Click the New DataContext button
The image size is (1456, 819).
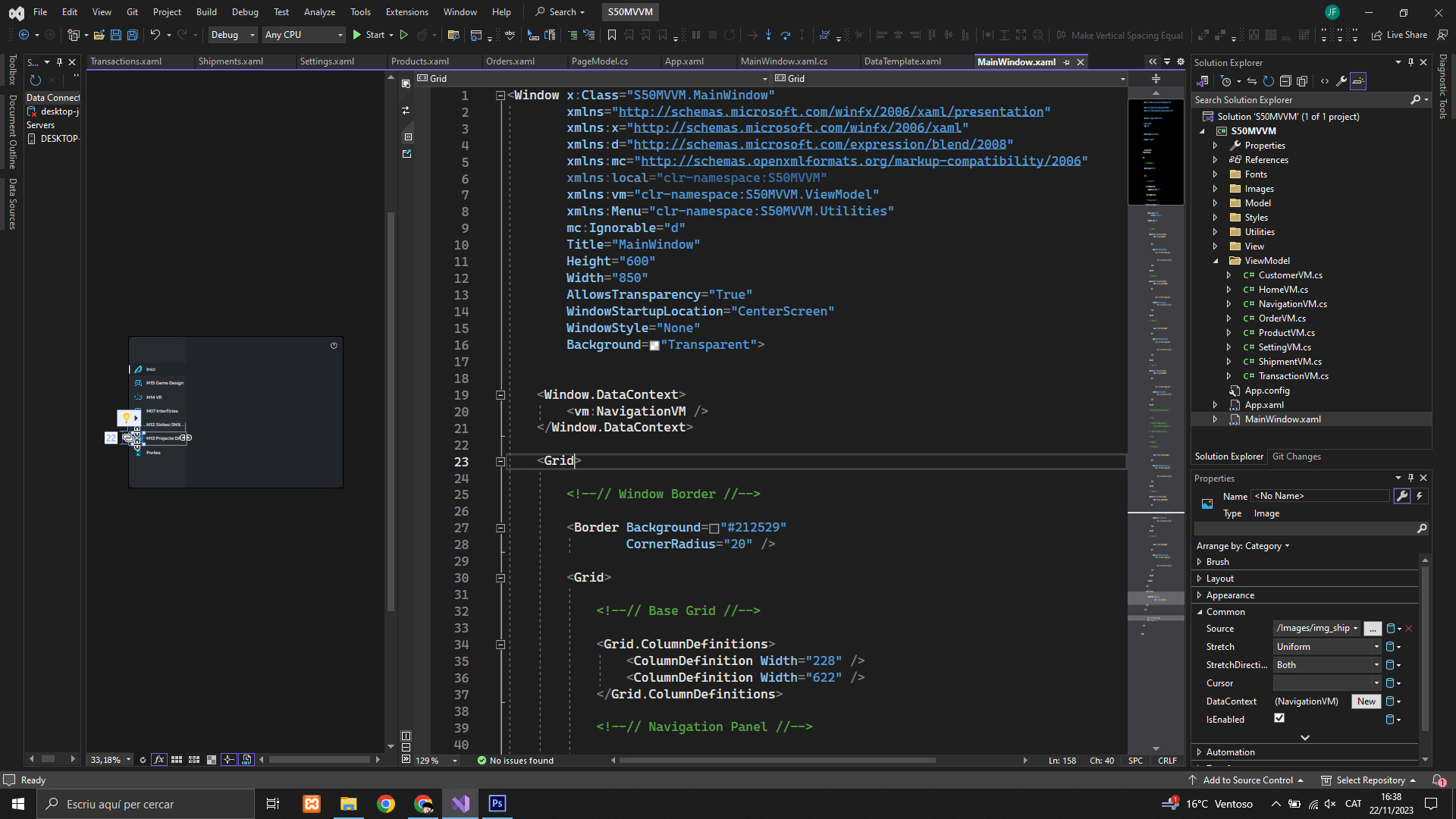click(x=1366, y=701)
